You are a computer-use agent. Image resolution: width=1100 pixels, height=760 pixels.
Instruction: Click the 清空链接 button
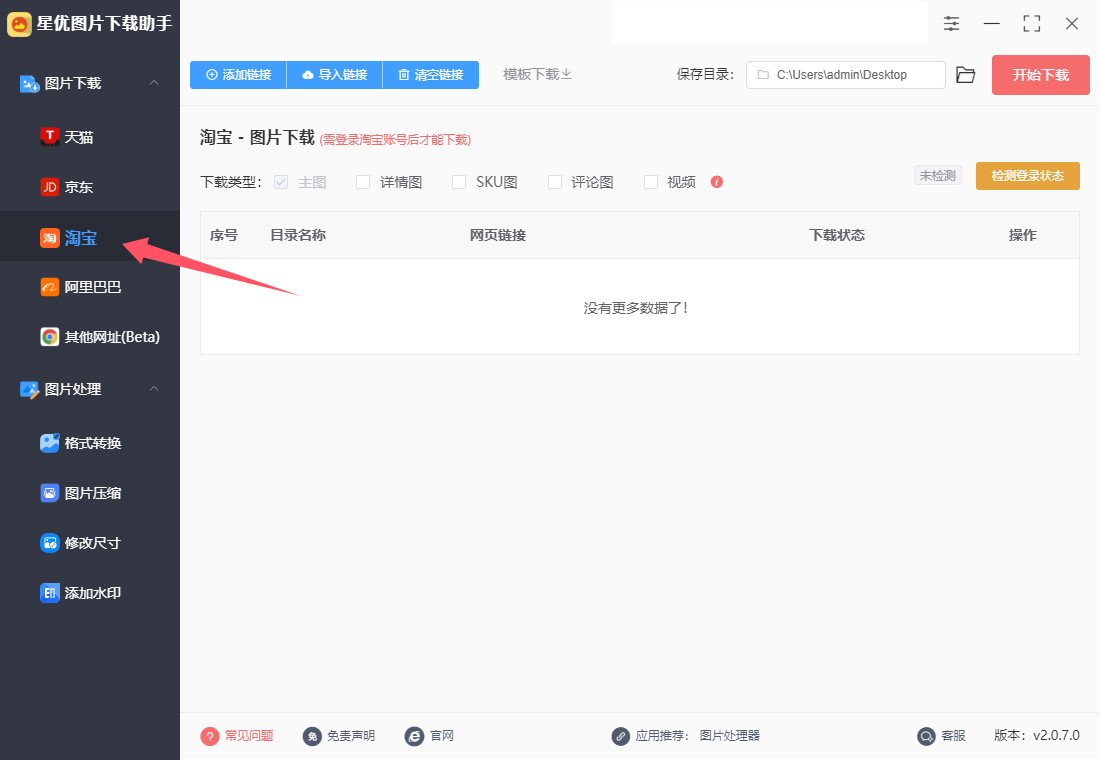tap(431, 74)
